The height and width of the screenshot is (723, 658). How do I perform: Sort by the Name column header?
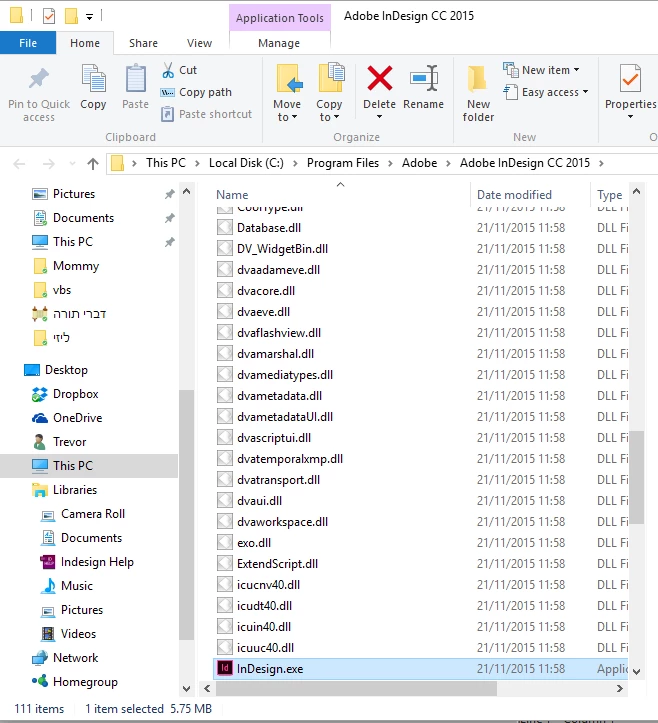[x=232, y=195]
